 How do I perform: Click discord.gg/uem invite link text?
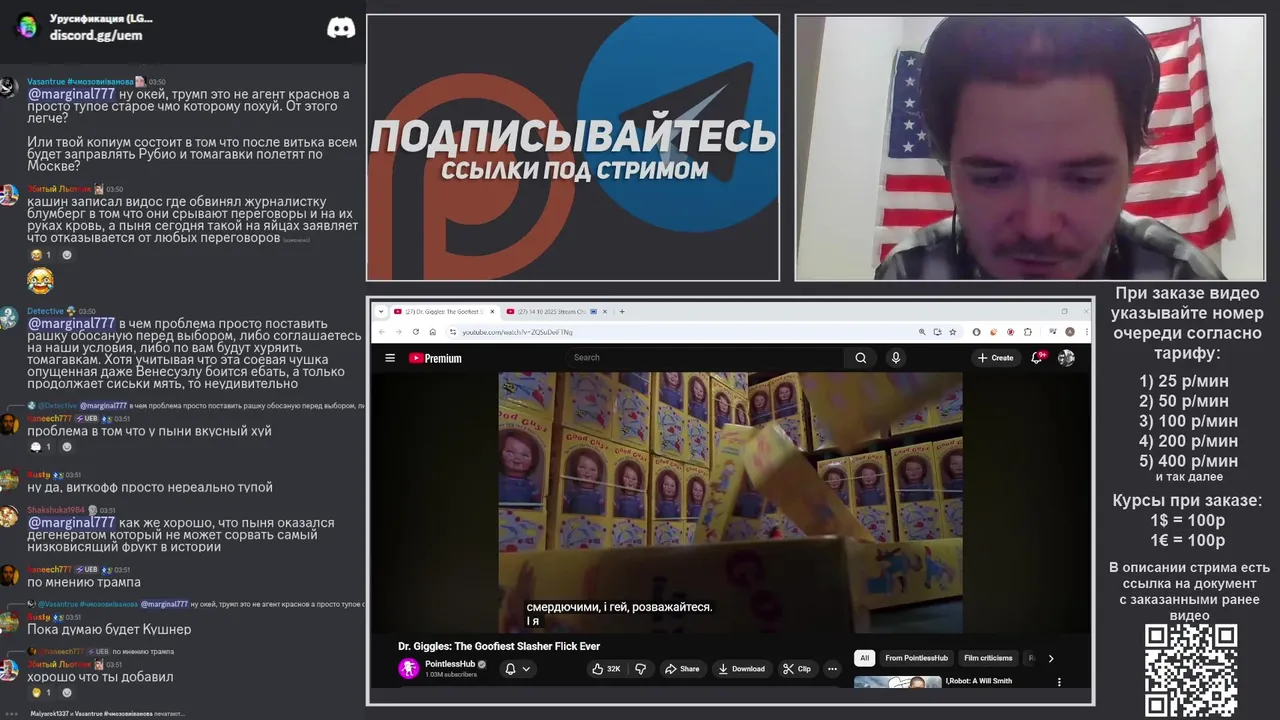(96, 35)
